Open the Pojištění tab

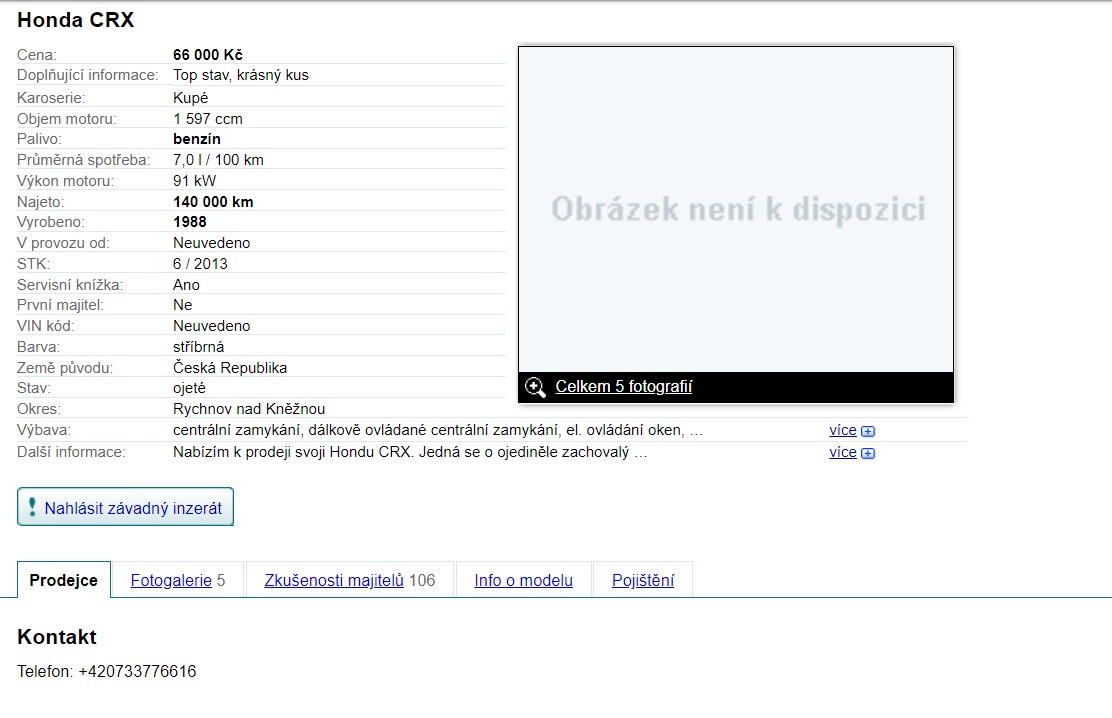[643, 580]
